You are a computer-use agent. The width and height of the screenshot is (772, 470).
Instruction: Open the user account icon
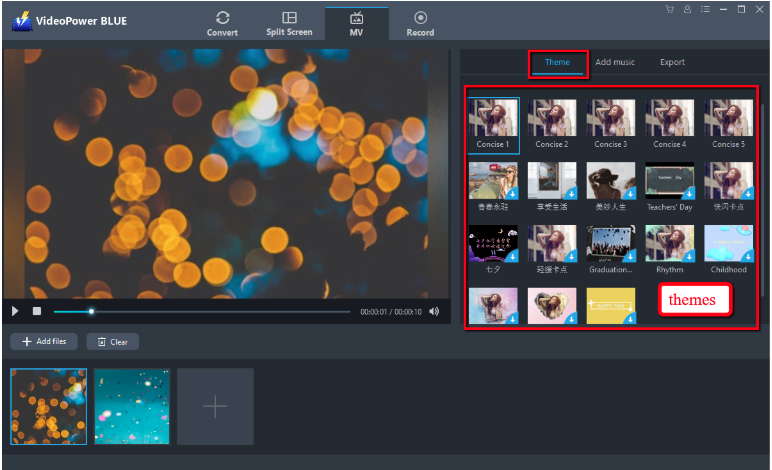687,9
